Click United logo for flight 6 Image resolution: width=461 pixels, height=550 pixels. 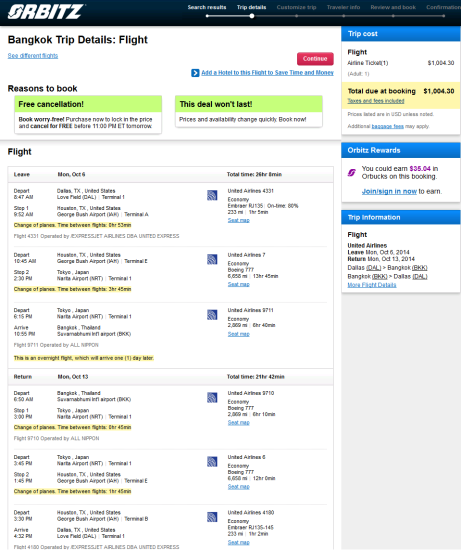point(212,462)
